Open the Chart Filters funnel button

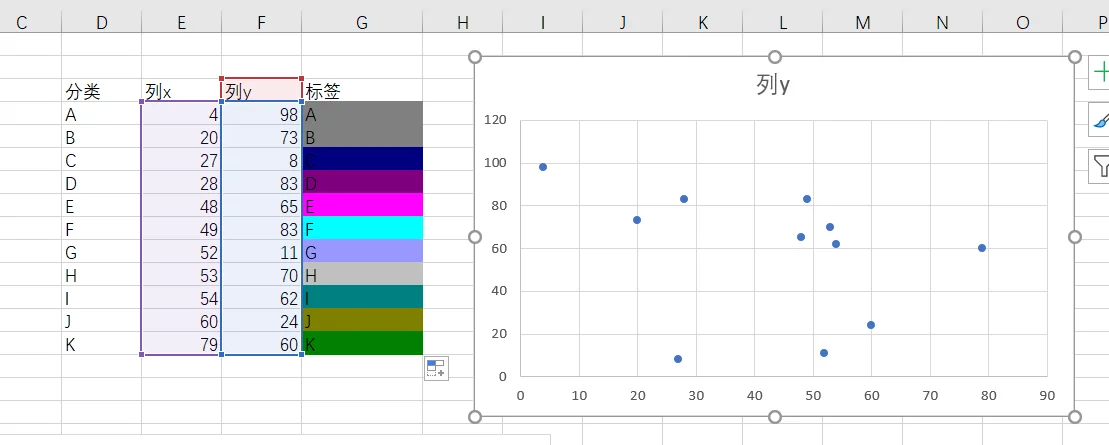1100,166
